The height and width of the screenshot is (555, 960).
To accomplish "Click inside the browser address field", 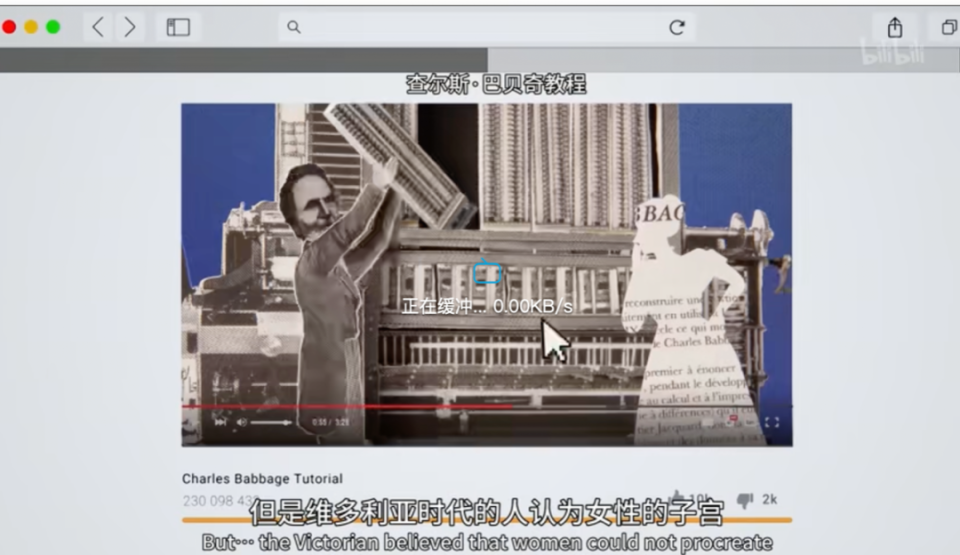I will (x=487, y=27).
